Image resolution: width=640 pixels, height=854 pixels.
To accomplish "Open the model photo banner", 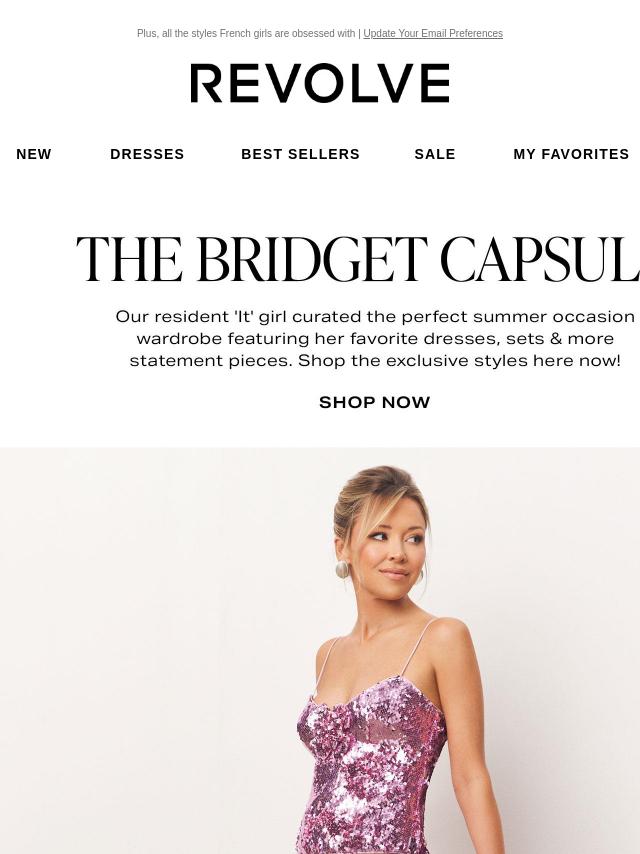I will (320, 650).
